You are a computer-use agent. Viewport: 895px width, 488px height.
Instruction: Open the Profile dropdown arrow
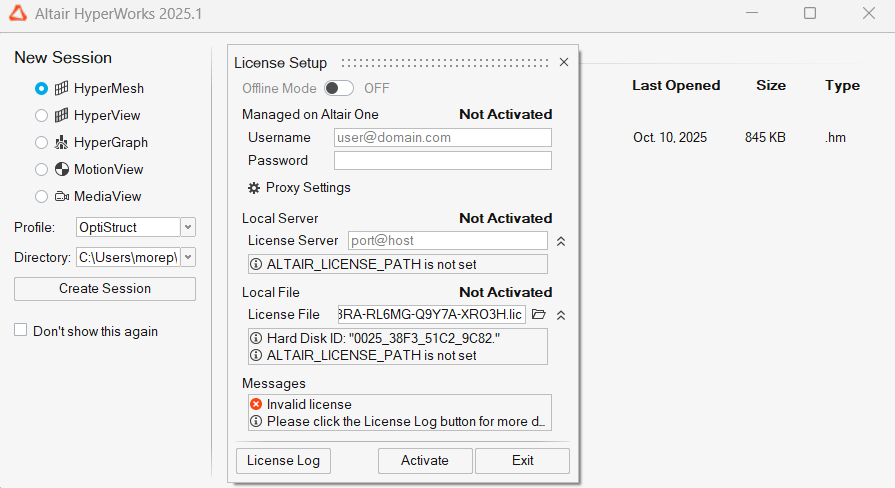[188, 227]
